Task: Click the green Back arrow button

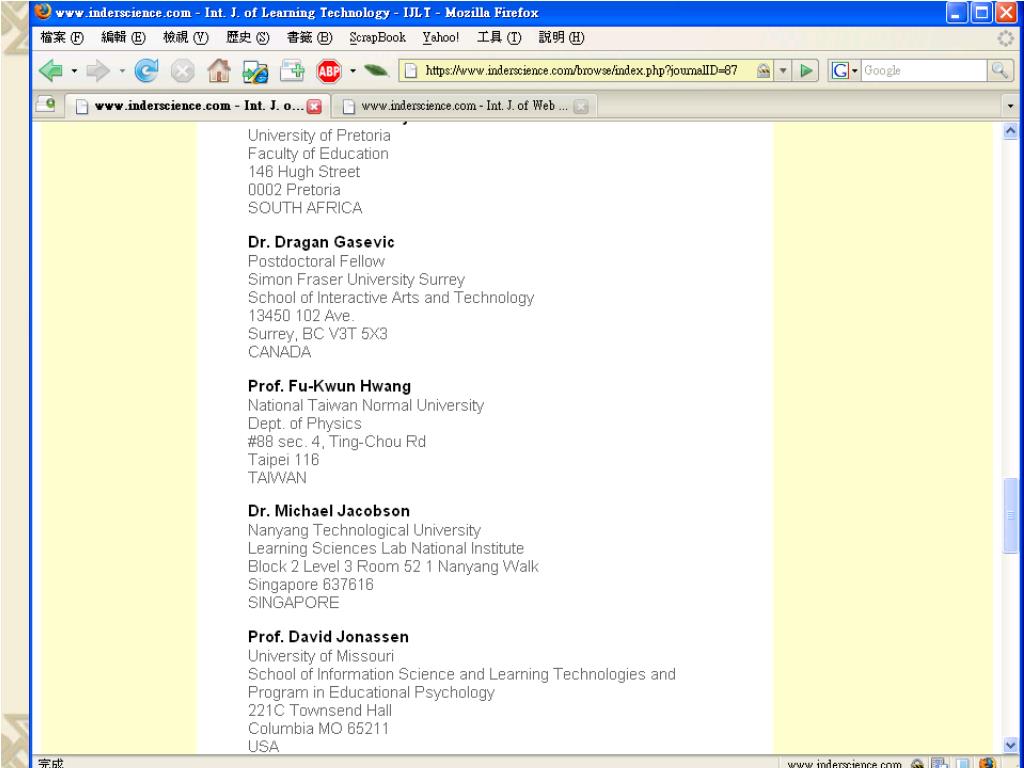Action: point(50,71)
